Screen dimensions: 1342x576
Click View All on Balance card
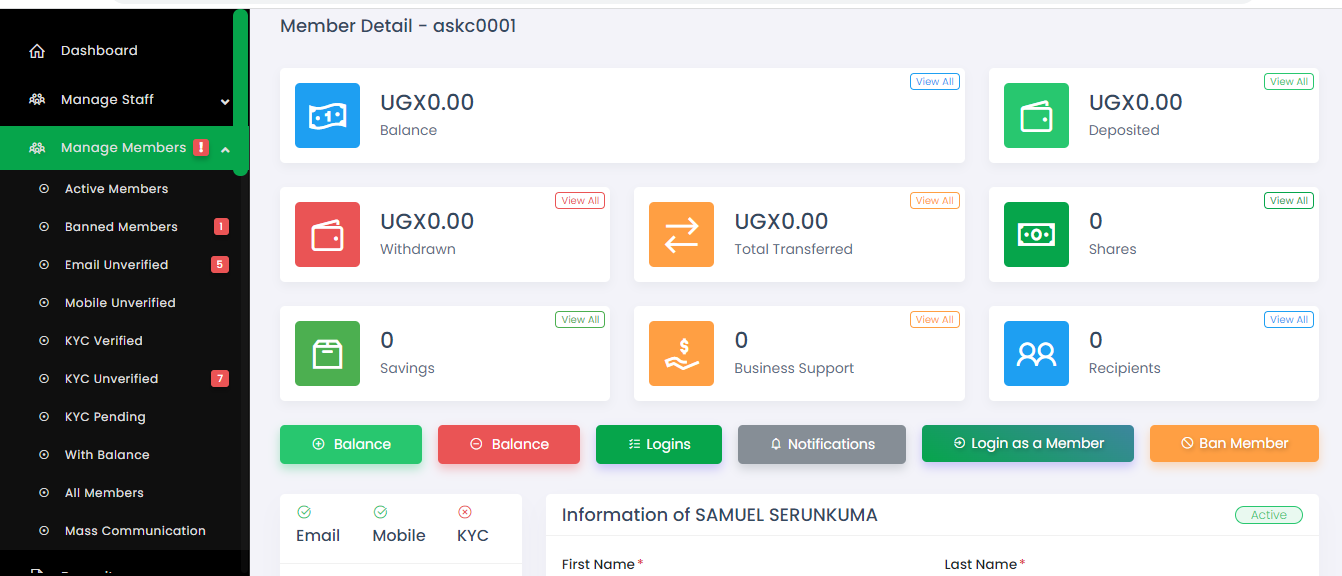(935, 82)
